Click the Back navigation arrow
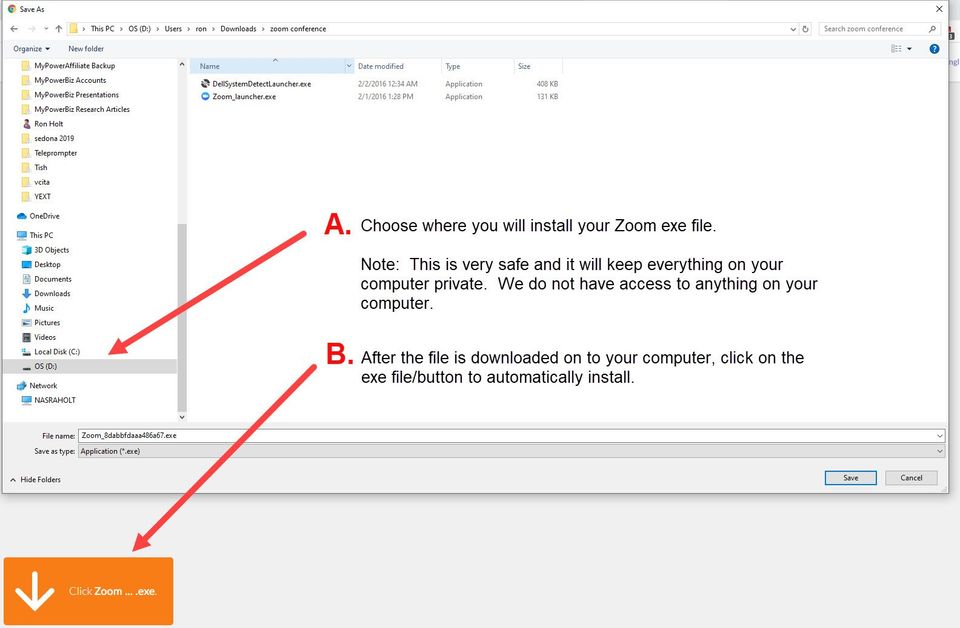The width and height of the screenshot is (960, 628). (14, 29)
